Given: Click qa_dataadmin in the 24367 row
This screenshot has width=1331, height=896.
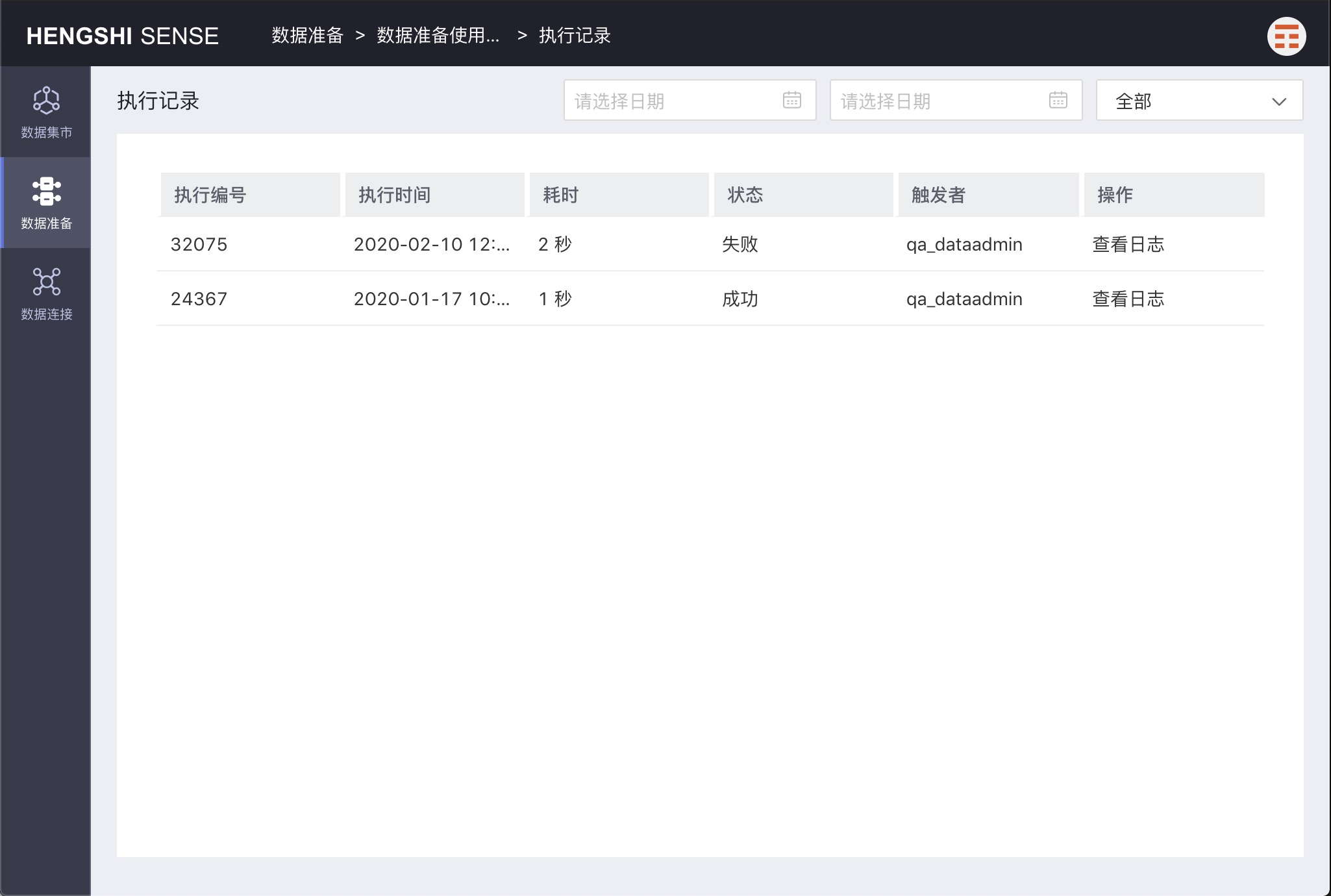Looking at the screenshot, I should 964,299.
